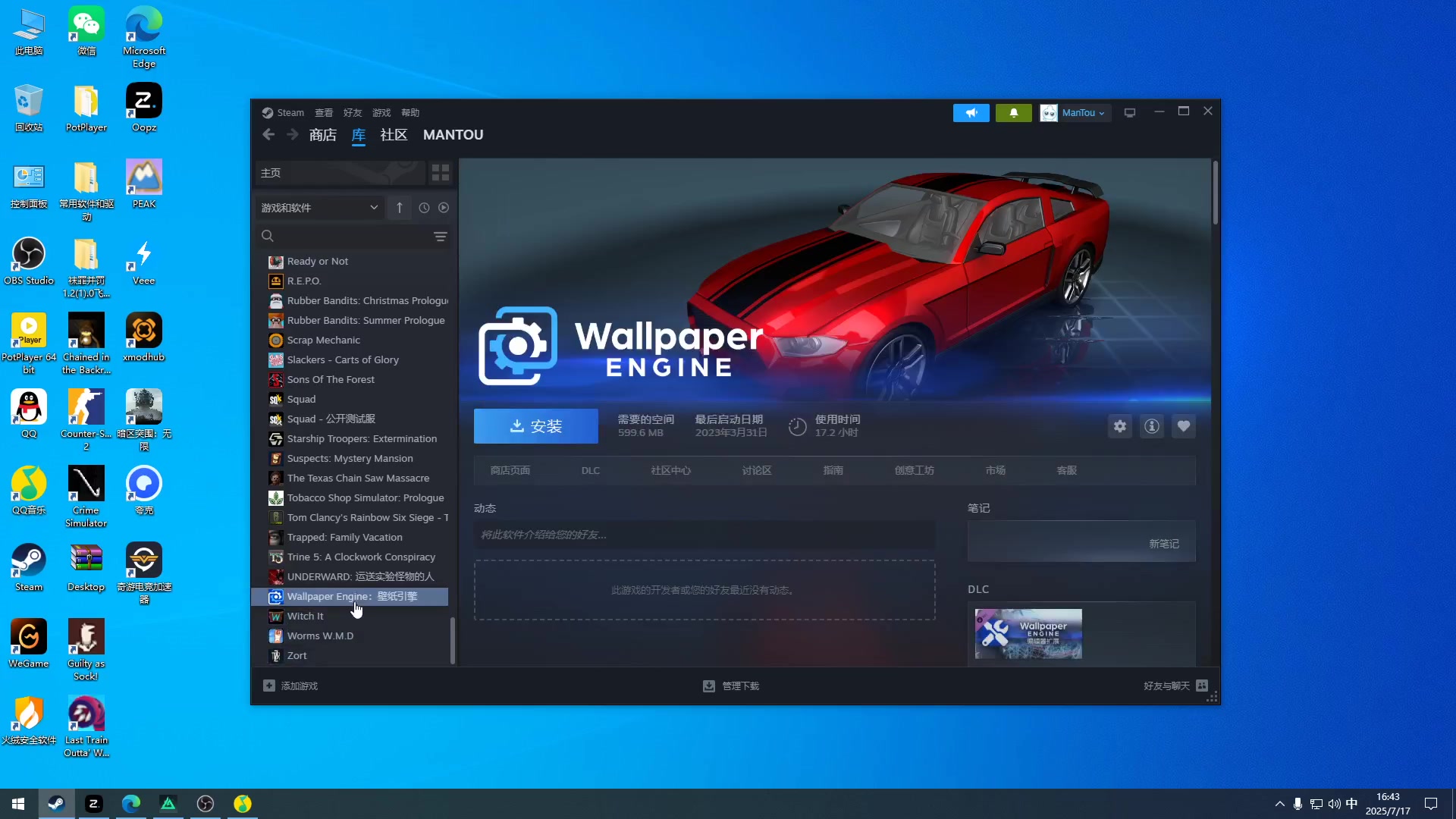
Task: Open the PEAK desktop shortcut
Action: coord(144,184)
